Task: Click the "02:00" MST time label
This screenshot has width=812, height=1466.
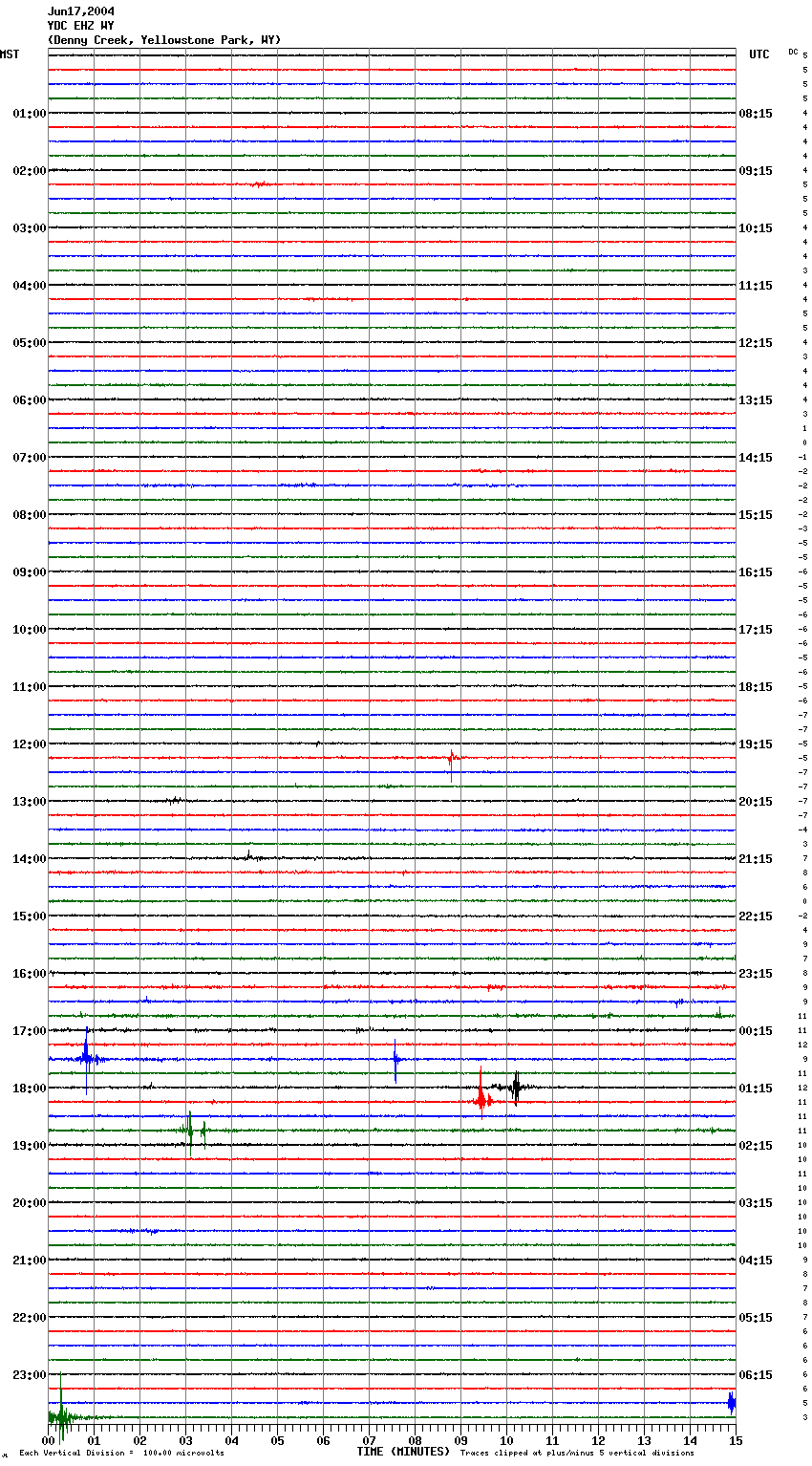Action: [x=30, y=171]
